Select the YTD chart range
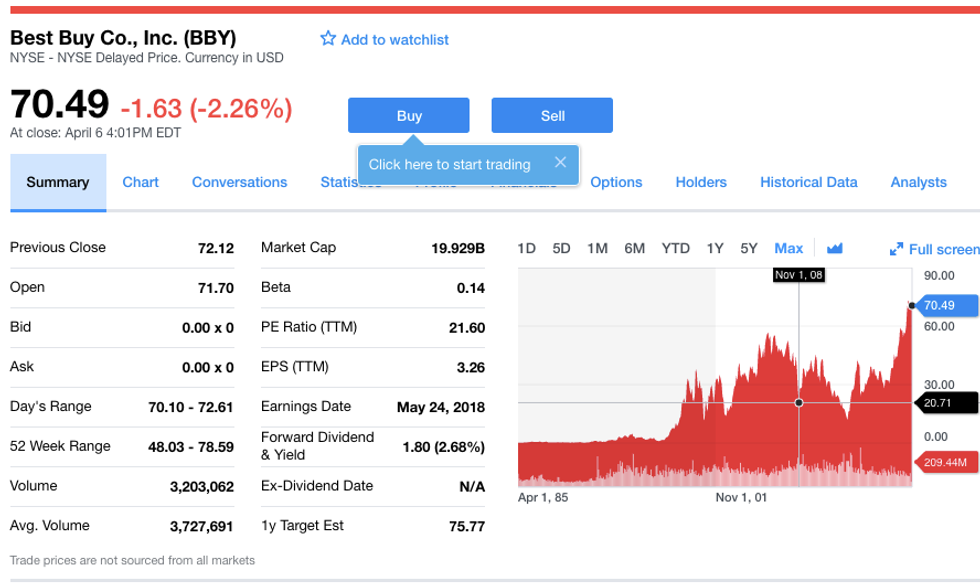The height and width of the screenshot is (584, 980). click(675, 248)
